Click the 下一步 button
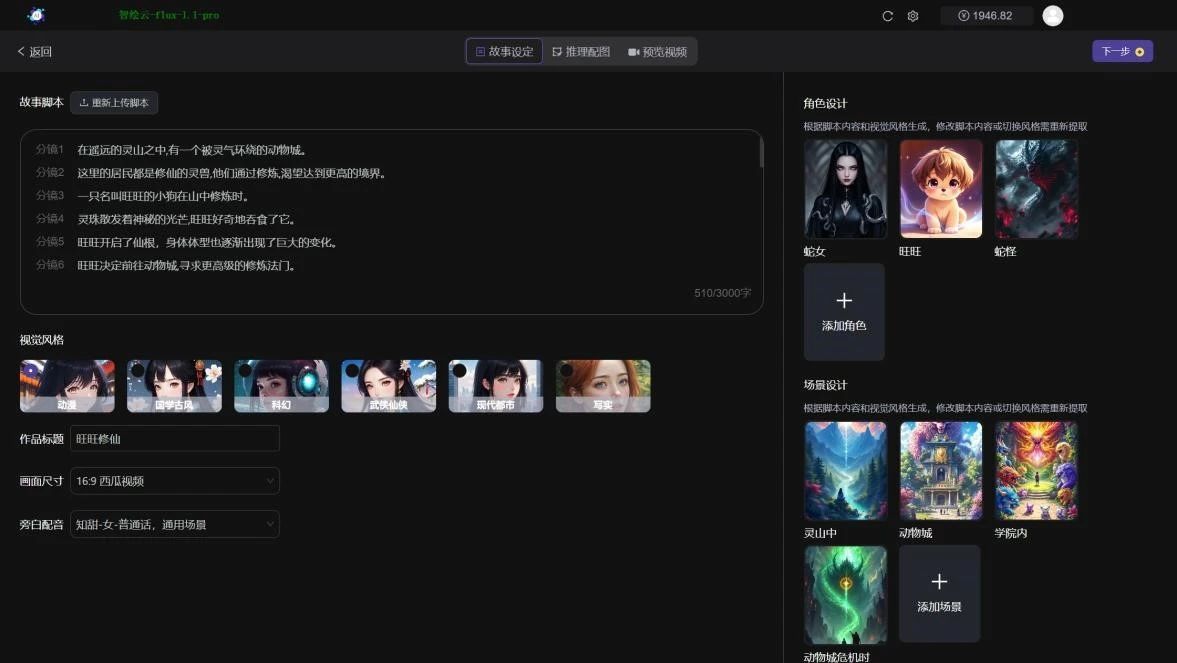This screenshot has width=1177, height=663. click(x=1122, y=52)
